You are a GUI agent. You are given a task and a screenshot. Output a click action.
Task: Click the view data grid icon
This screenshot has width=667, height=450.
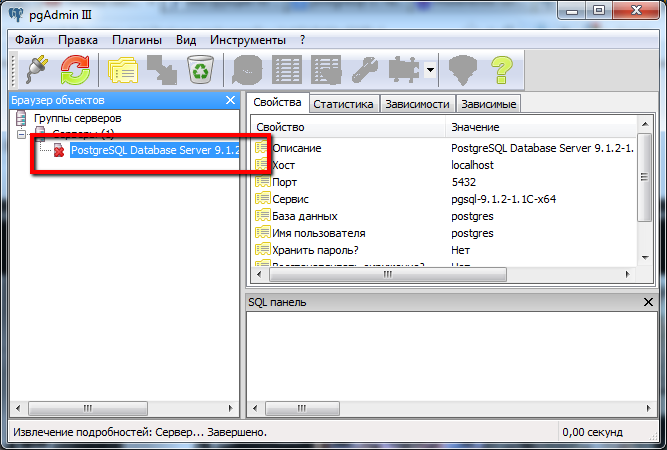click(x=287, y=70)
